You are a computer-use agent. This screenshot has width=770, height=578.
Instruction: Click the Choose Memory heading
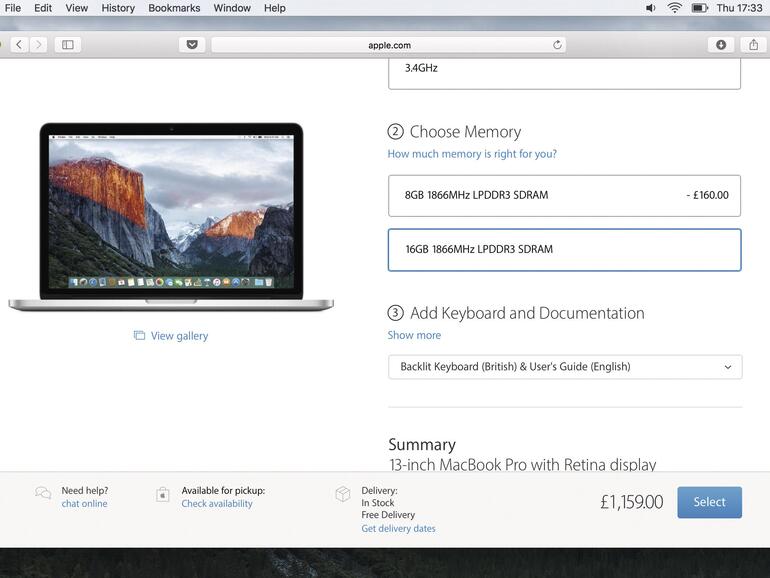(x=465, y=132)
